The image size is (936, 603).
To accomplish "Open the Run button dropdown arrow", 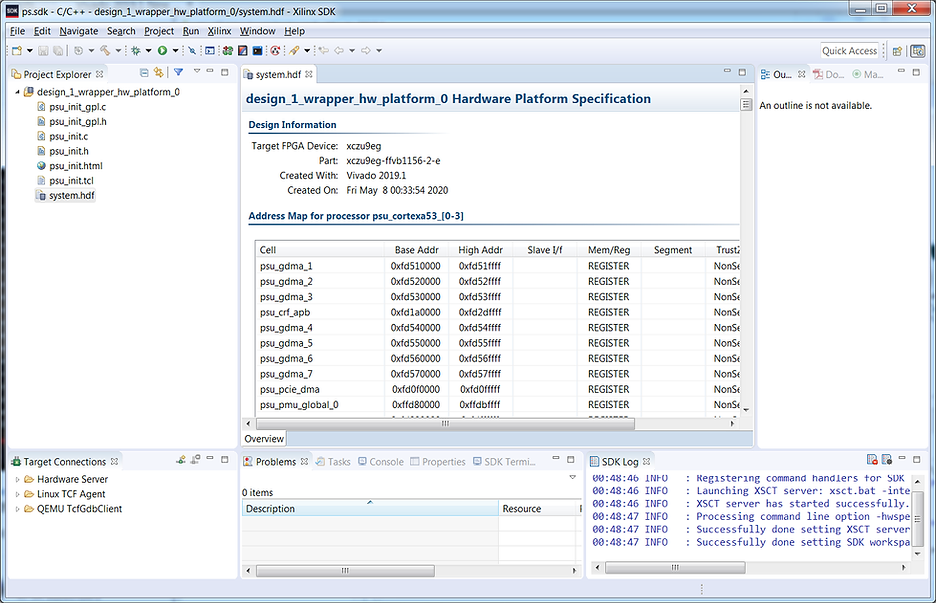I will pyautogui.click(x=175, y=51).
